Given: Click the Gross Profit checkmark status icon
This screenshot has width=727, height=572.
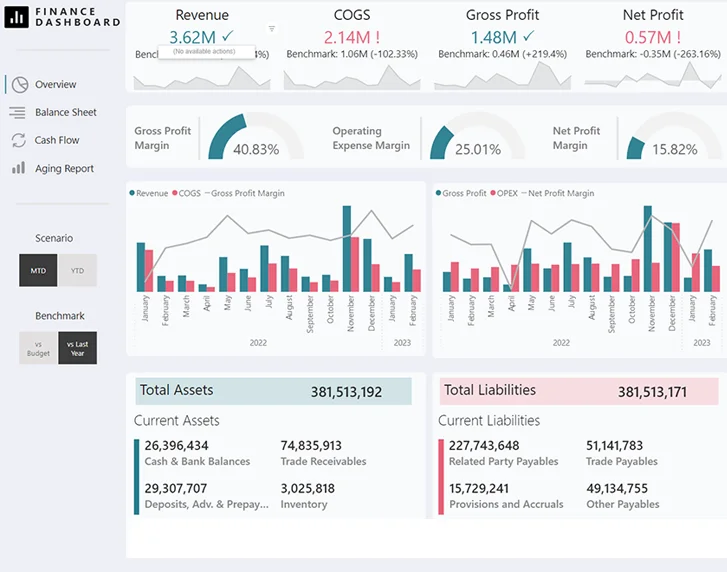Looking at the screenshot, I should coord(529,36).
